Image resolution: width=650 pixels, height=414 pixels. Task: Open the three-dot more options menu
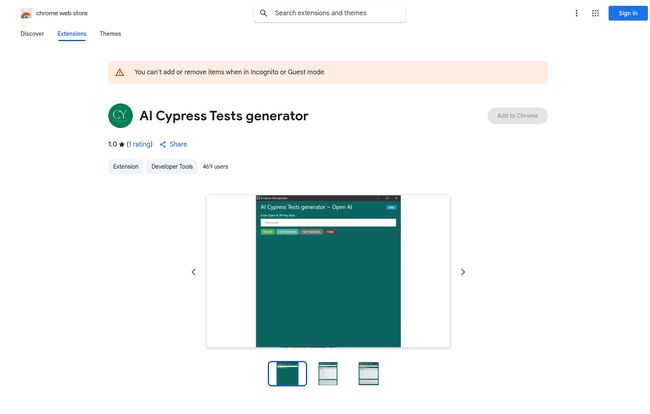pyautogui.click(x=576, y=13)
